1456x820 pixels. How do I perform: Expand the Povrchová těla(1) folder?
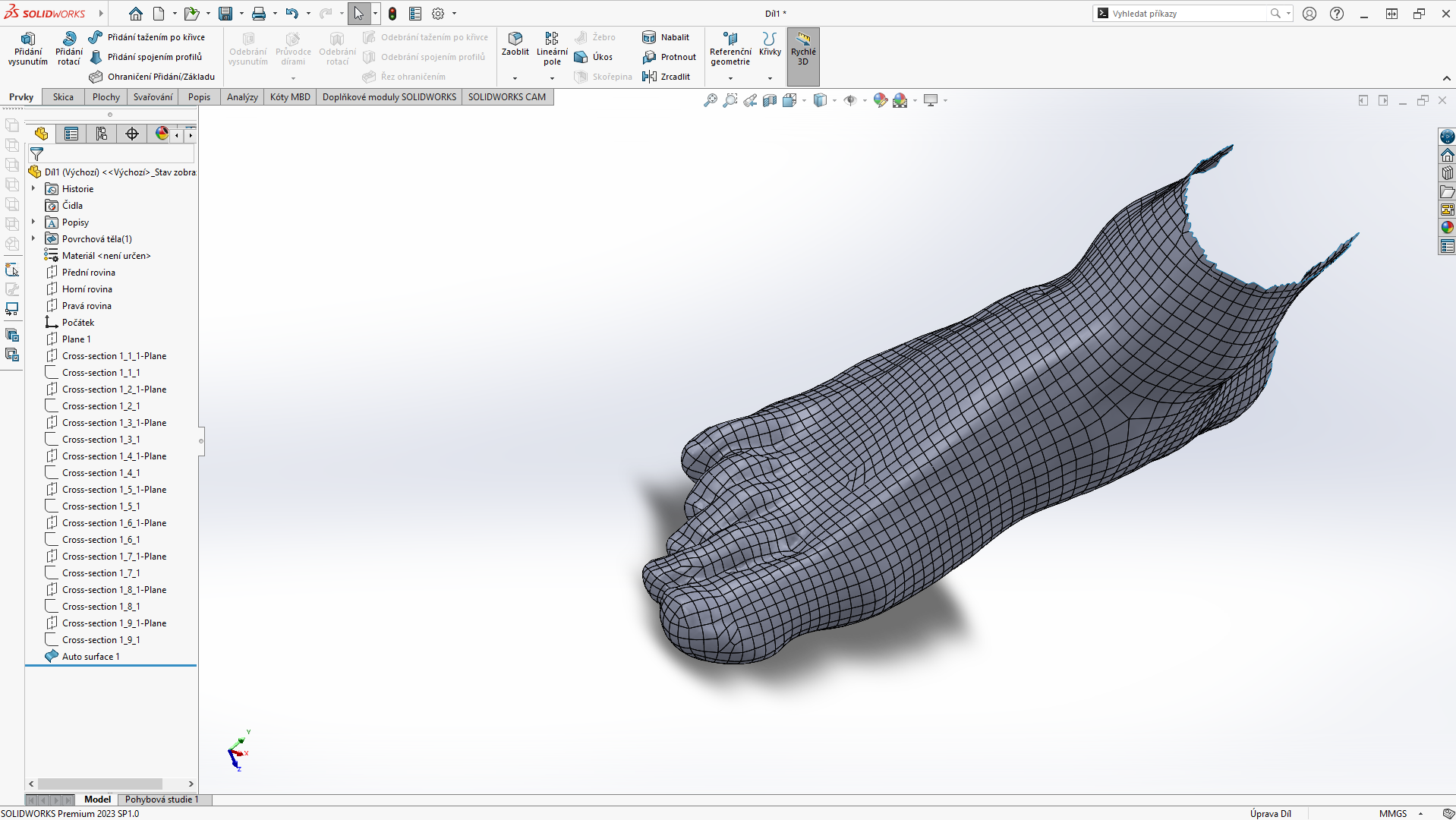[x=33, y=238]
